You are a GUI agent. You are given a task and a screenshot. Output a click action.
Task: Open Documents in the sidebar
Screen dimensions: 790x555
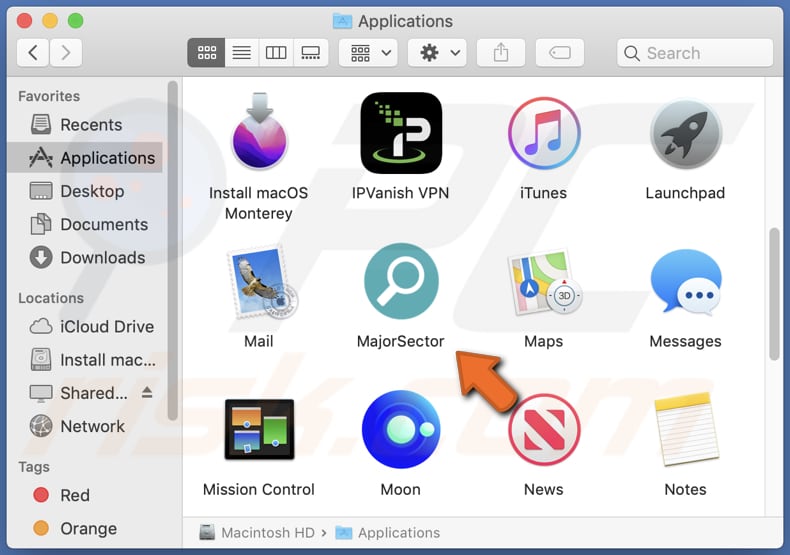tap(85, 224)
